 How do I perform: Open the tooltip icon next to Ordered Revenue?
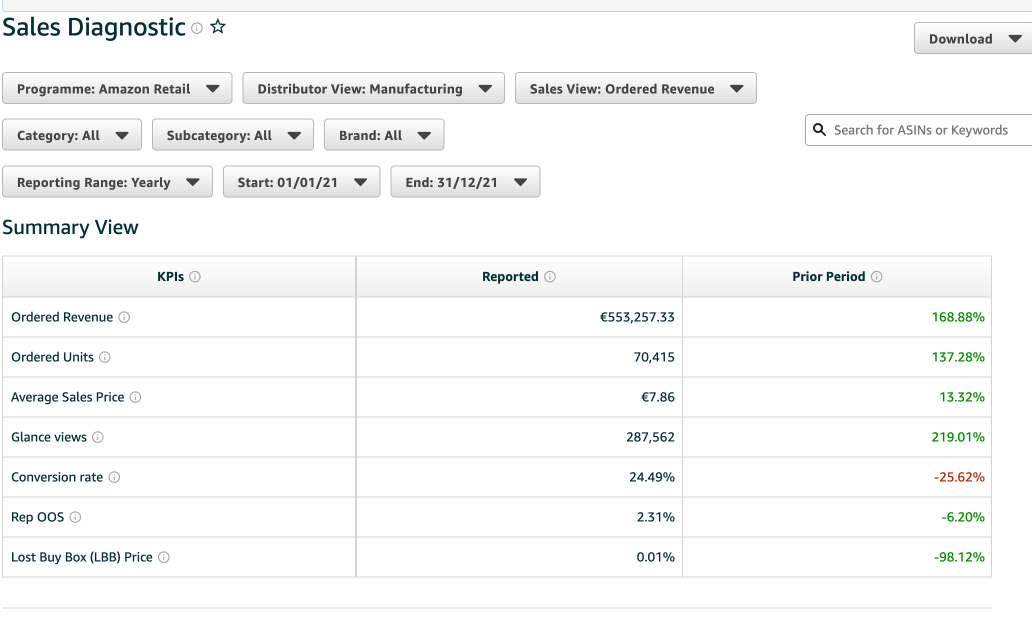123,317
